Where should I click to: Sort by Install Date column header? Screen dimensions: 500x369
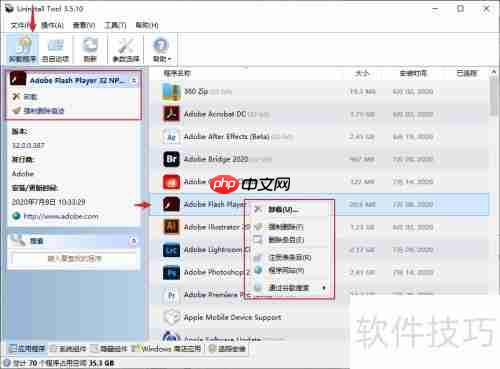click(x=413, y=73)
